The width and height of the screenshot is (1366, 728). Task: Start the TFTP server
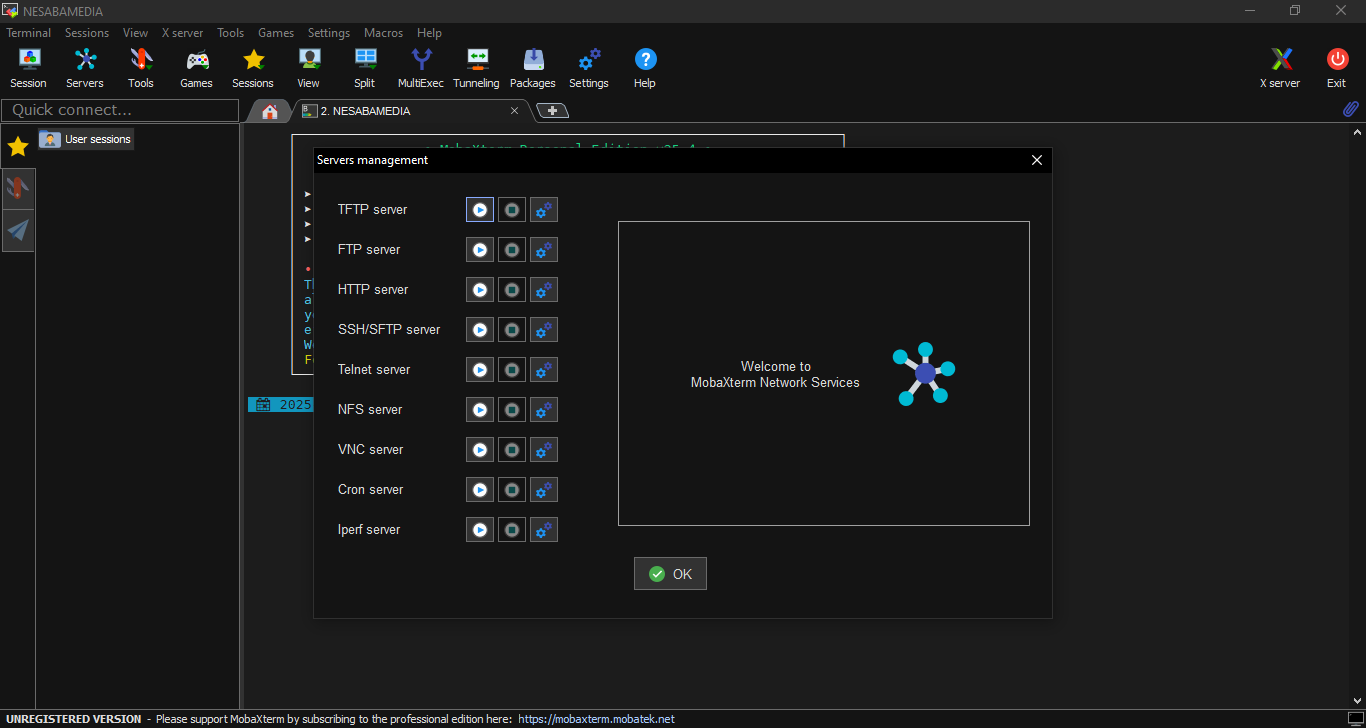click(480, 210)
